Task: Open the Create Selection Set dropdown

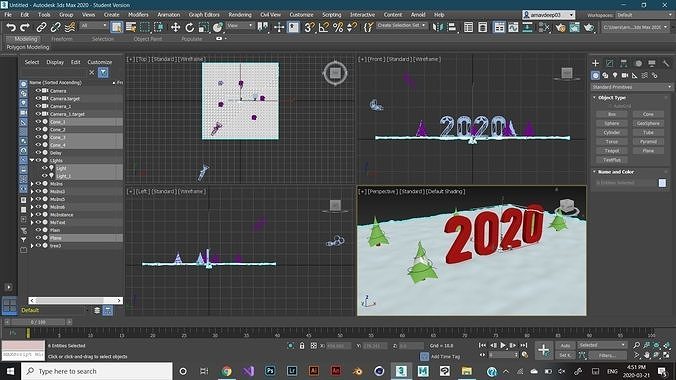Action: point(401,25)
